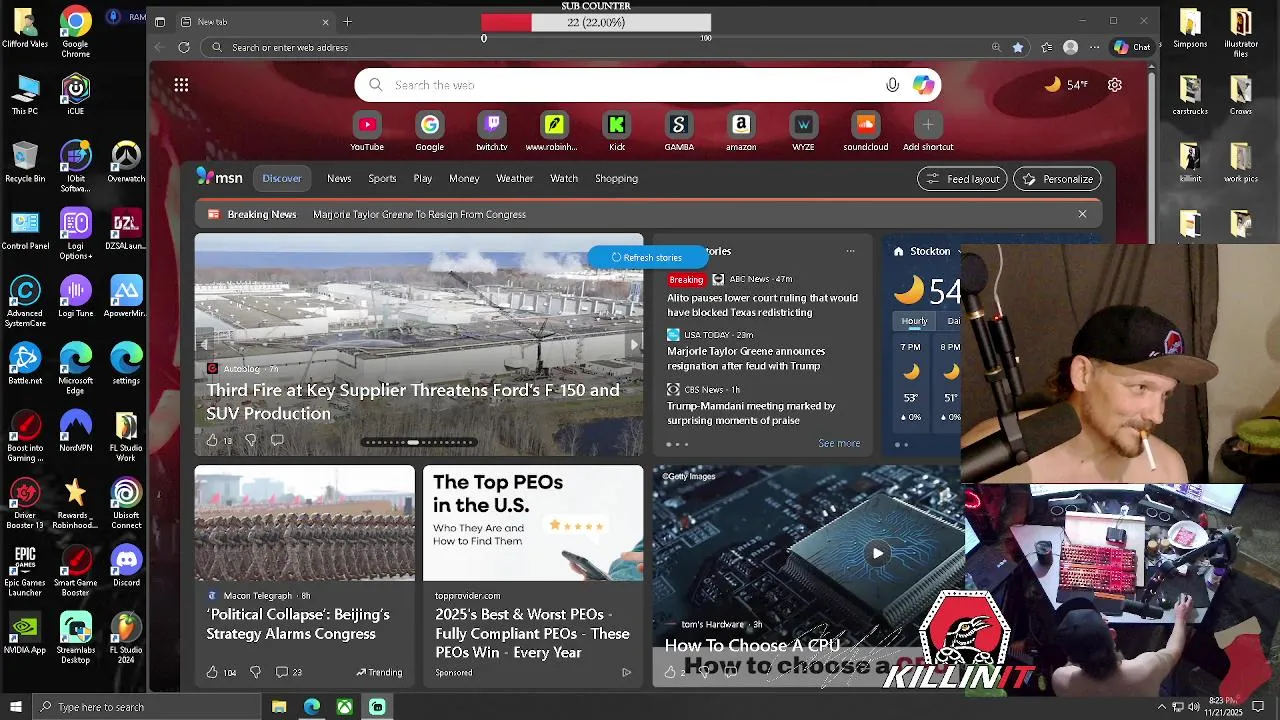This screenshot has width=1280, height=720.
Task: Open the Top PEOs sponsored card
Action: click(x=532, y=575)
